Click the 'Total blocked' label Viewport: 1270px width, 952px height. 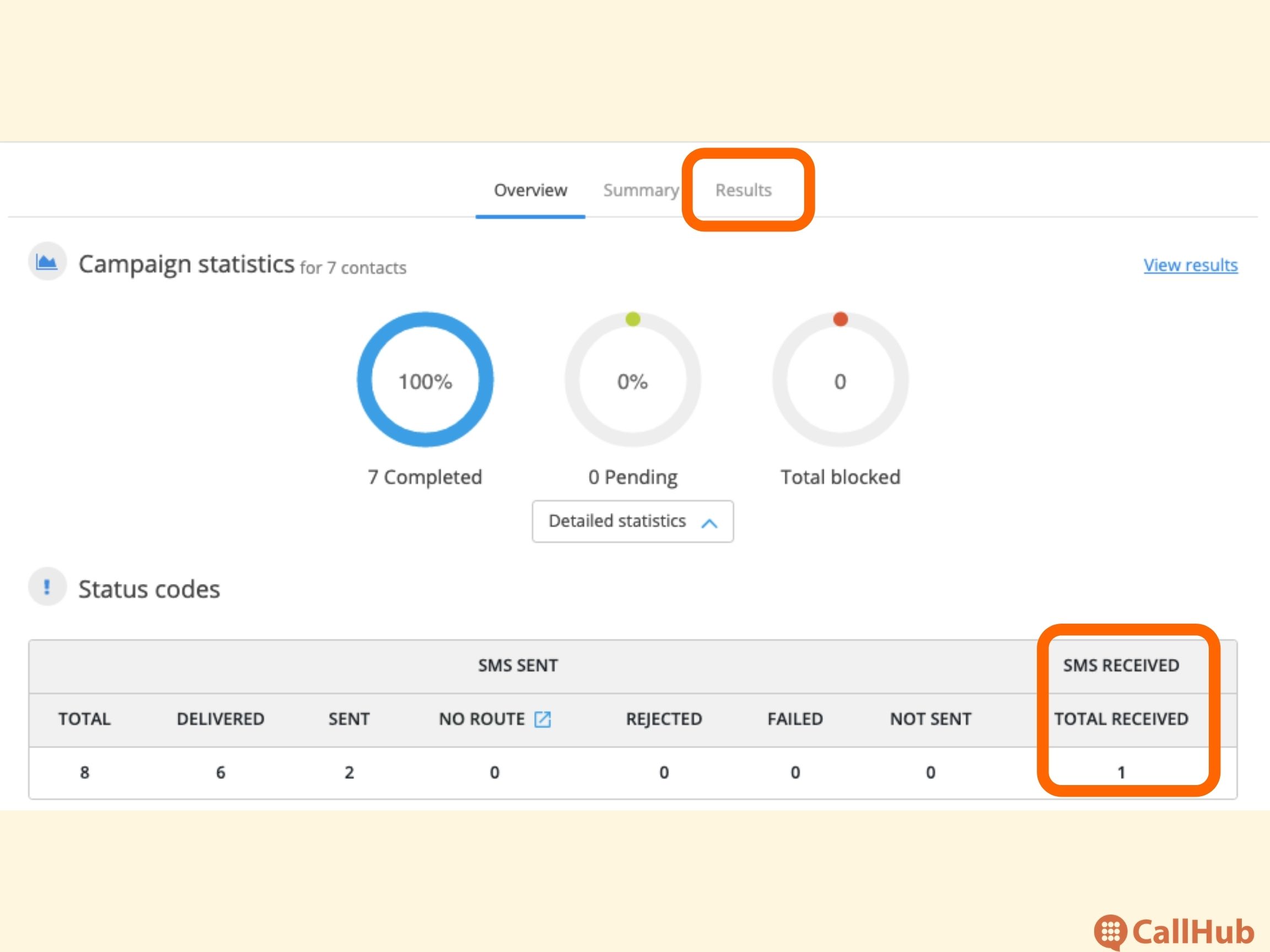tap(840, 477)
